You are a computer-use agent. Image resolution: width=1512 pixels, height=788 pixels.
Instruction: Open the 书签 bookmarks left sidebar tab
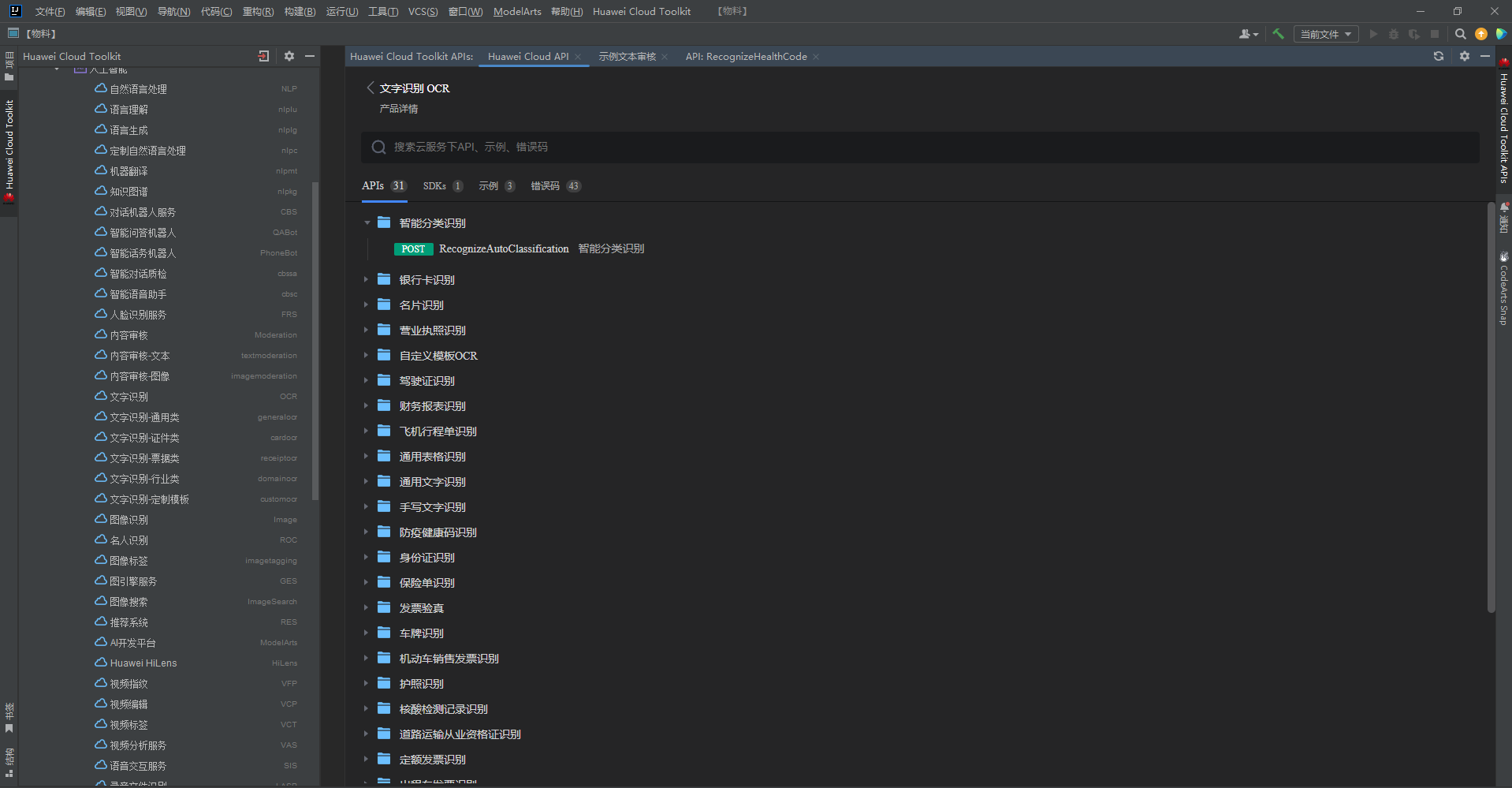[9, 718]
